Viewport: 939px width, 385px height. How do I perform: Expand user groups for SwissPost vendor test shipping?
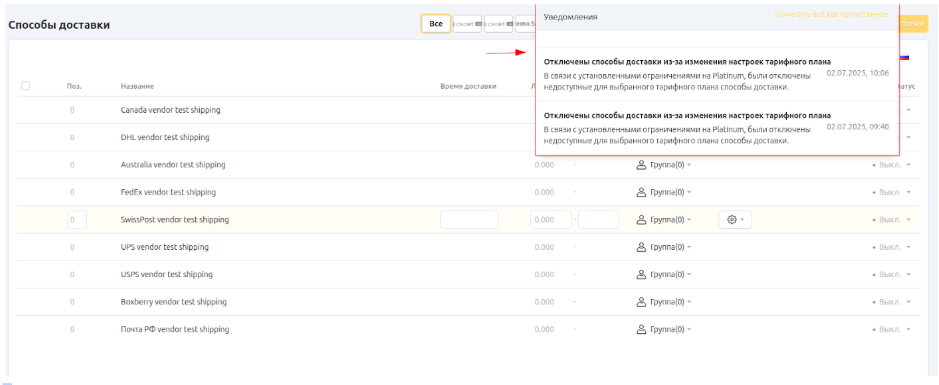coord(664,220)
